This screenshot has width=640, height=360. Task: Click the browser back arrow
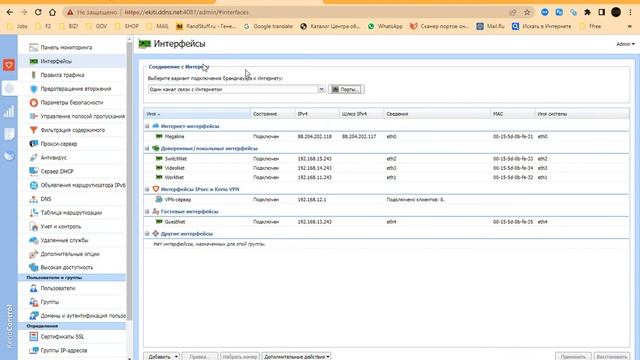click(x=10, y=12)
